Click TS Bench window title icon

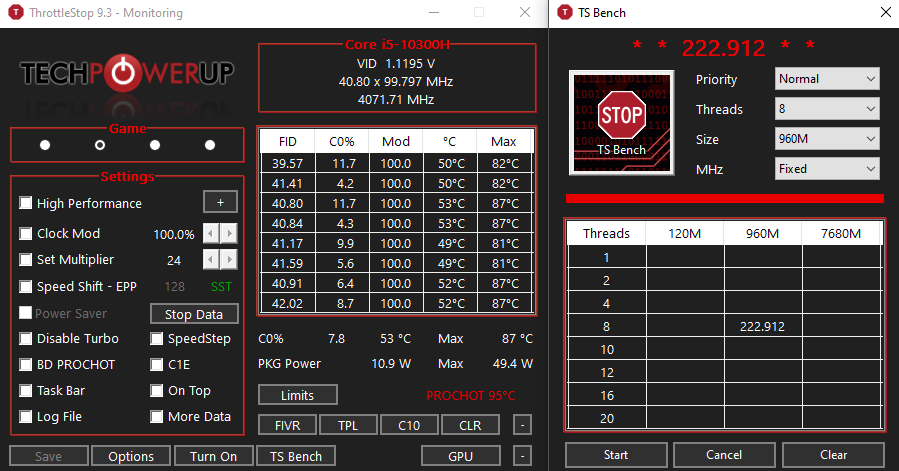pyautogui.click(x=565, y=12)
